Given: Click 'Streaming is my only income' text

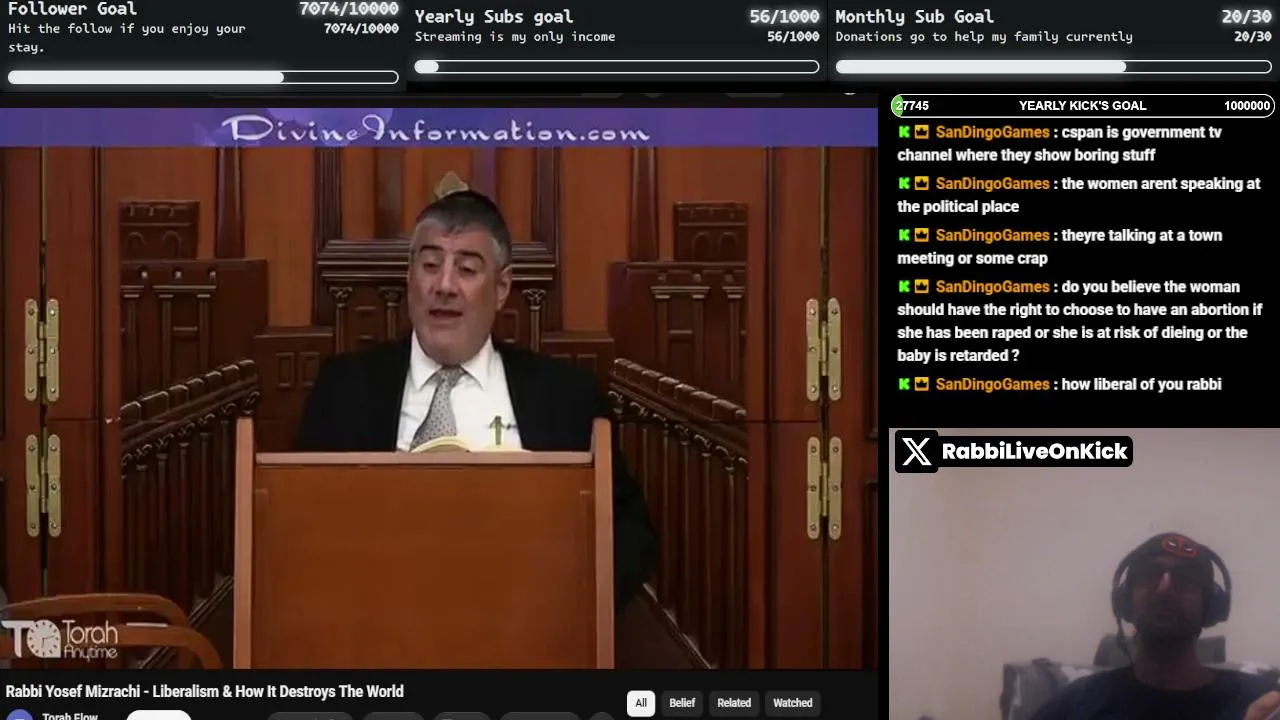Looking at the screenshot, I should click(515, 37).
